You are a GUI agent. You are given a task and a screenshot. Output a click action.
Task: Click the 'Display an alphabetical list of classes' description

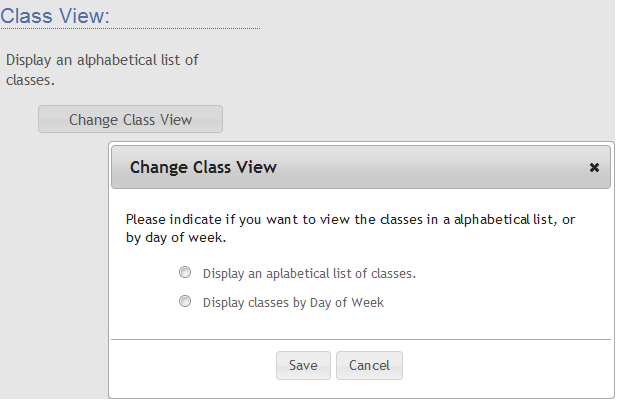click(x=102, y=60)
